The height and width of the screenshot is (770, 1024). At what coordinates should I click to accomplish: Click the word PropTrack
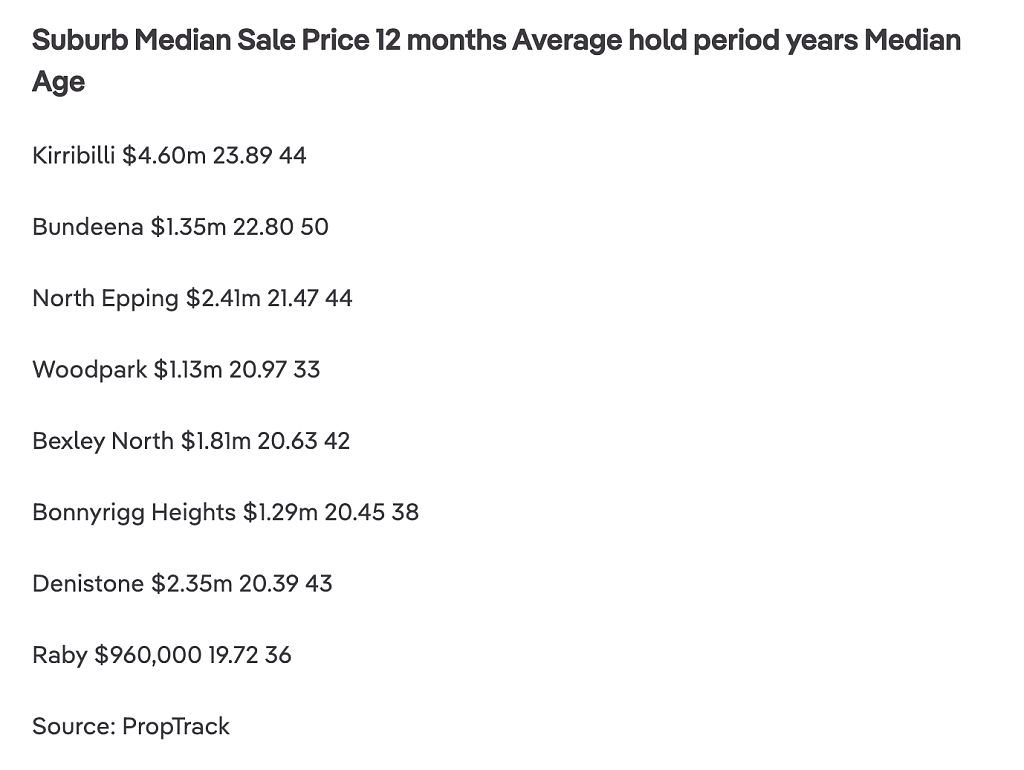[176, 726]
